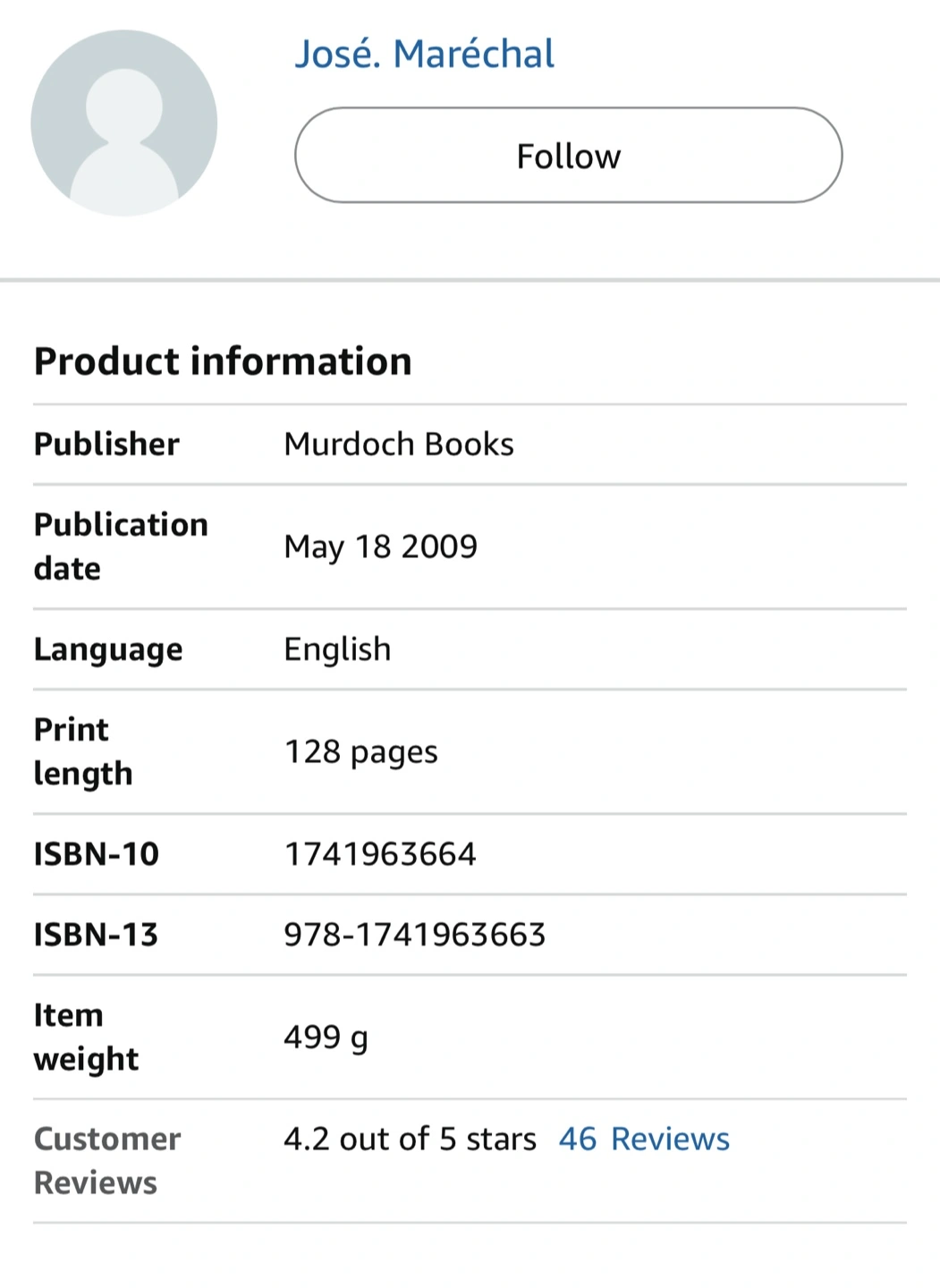This screenshot has height=1288, width=940.
Task: Open the 46 Reviews link
Action: [644, 1139]
